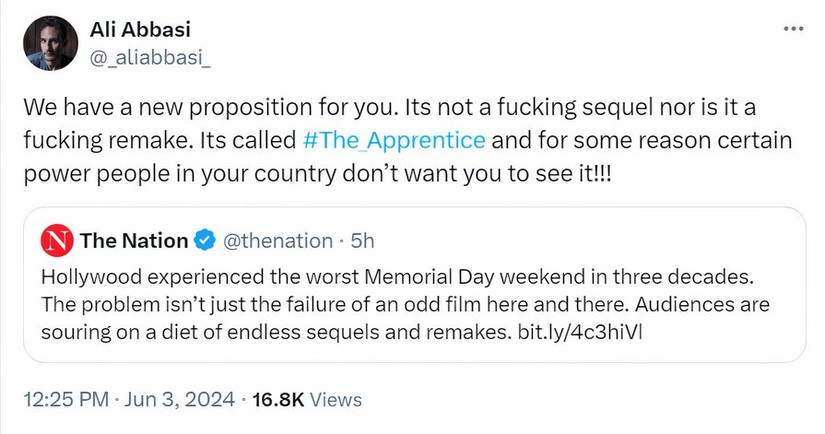Image resolution: width=825 pixels, height=434 pixels.
Task: Click The Nation red N logo
Action: point(55,240)
